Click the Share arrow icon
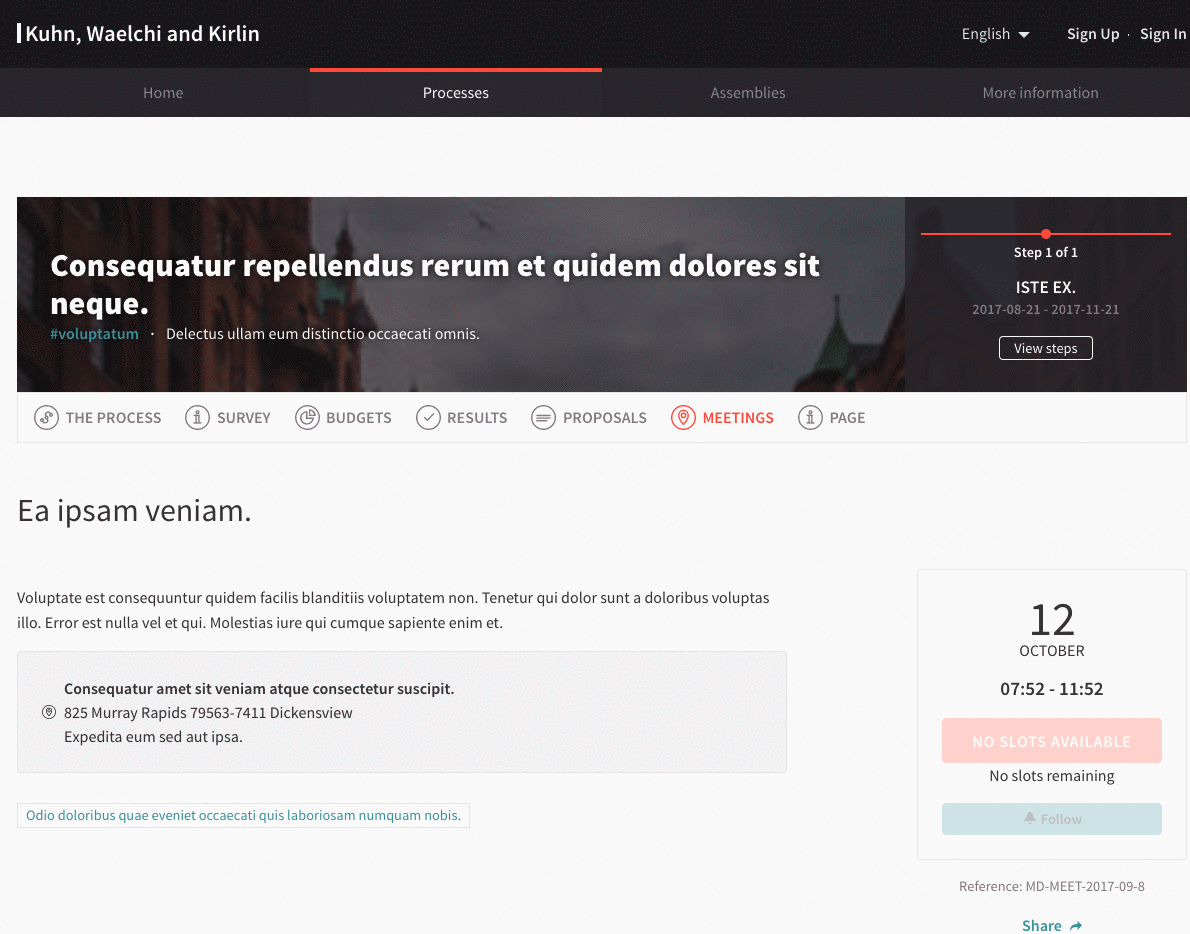 click(1077, 926)
